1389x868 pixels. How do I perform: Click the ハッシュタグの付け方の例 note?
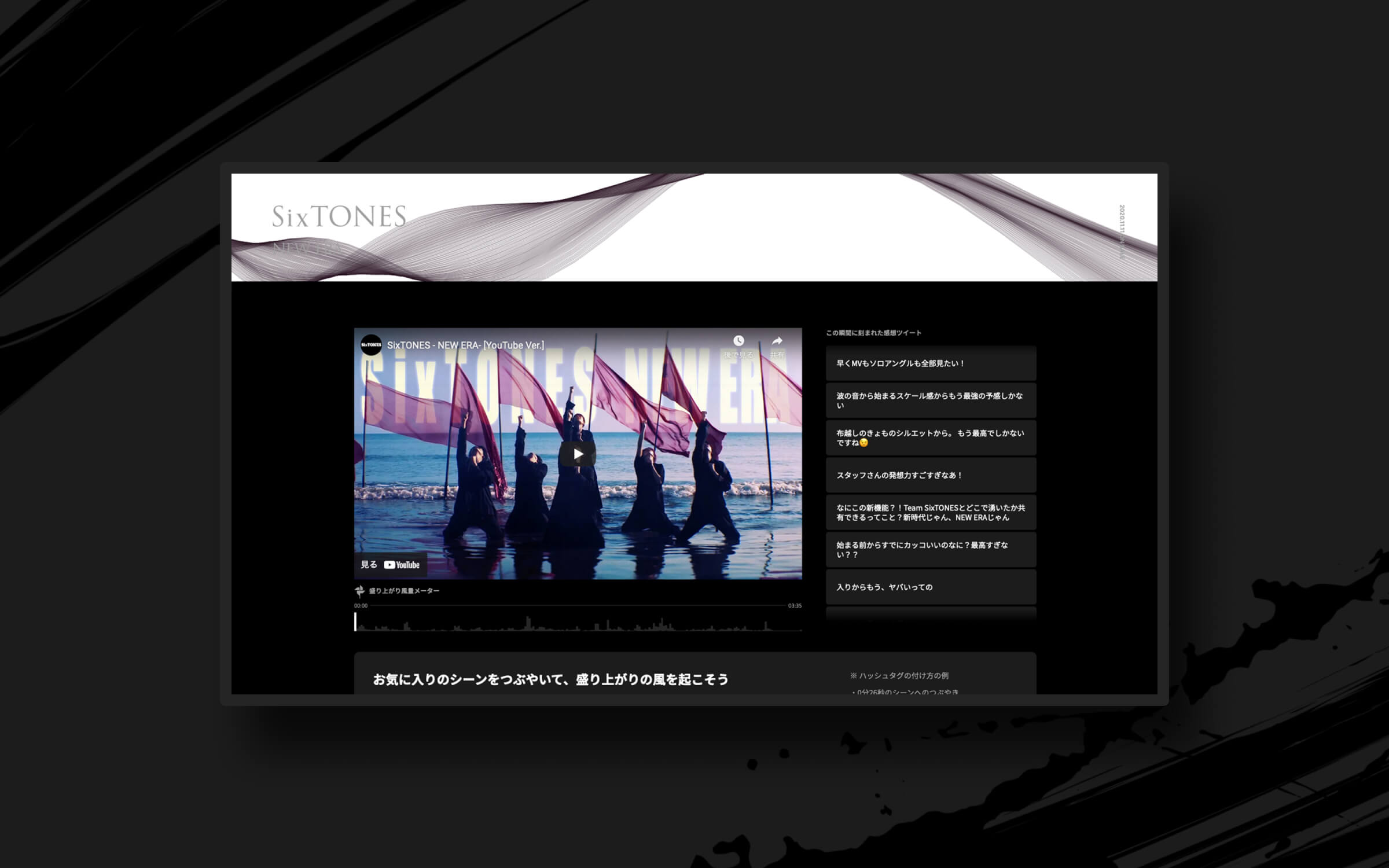(899, 675)
